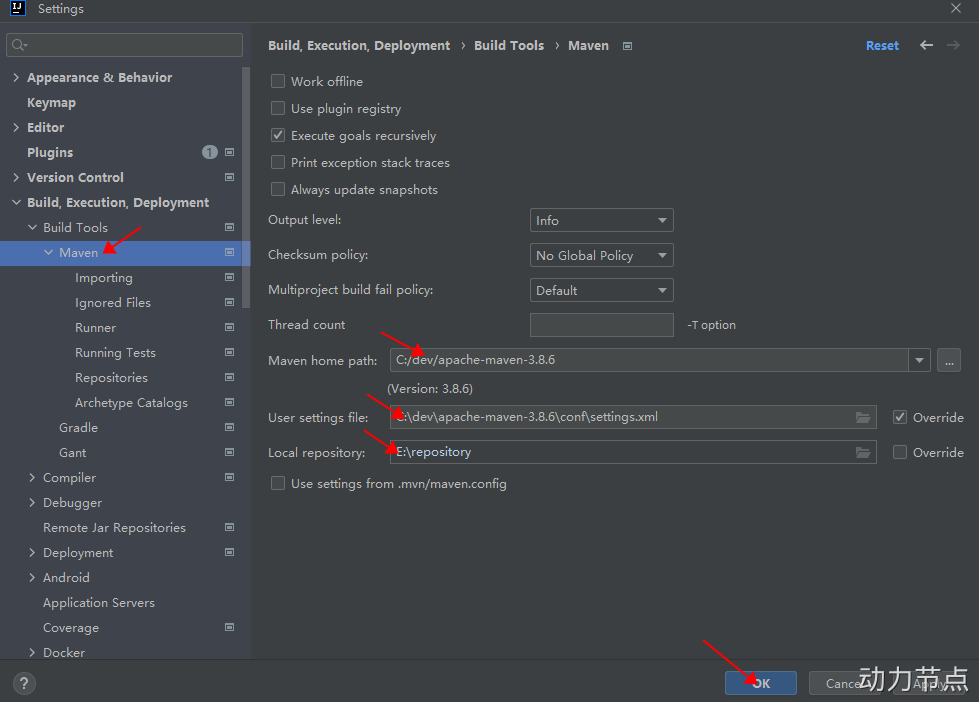This screenshot has width=979, height=702.
Task: Open Maven home path dropdown arrow
Action: pos(919,360)
